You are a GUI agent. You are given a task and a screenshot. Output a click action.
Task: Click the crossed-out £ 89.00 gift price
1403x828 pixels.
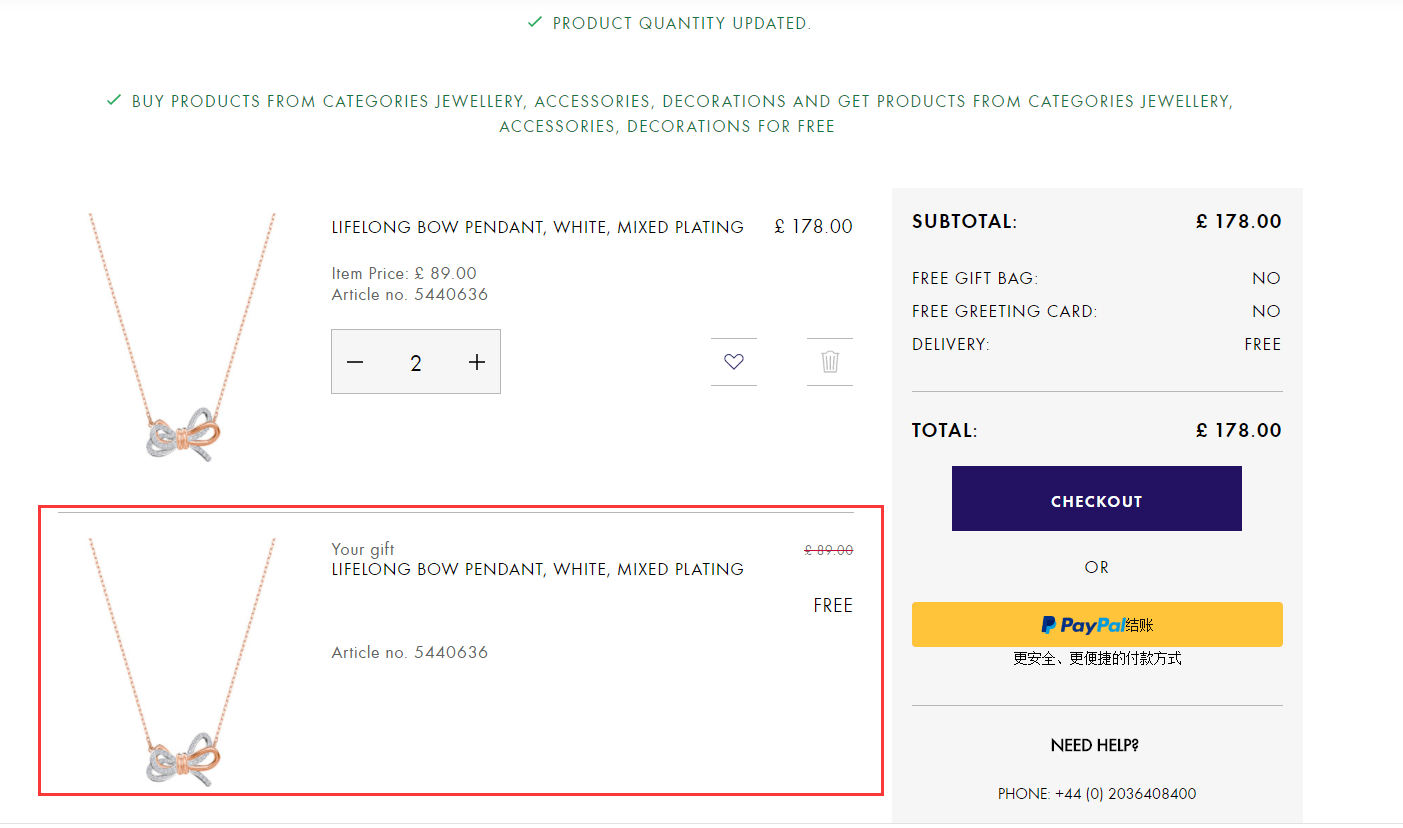(829, 550)
